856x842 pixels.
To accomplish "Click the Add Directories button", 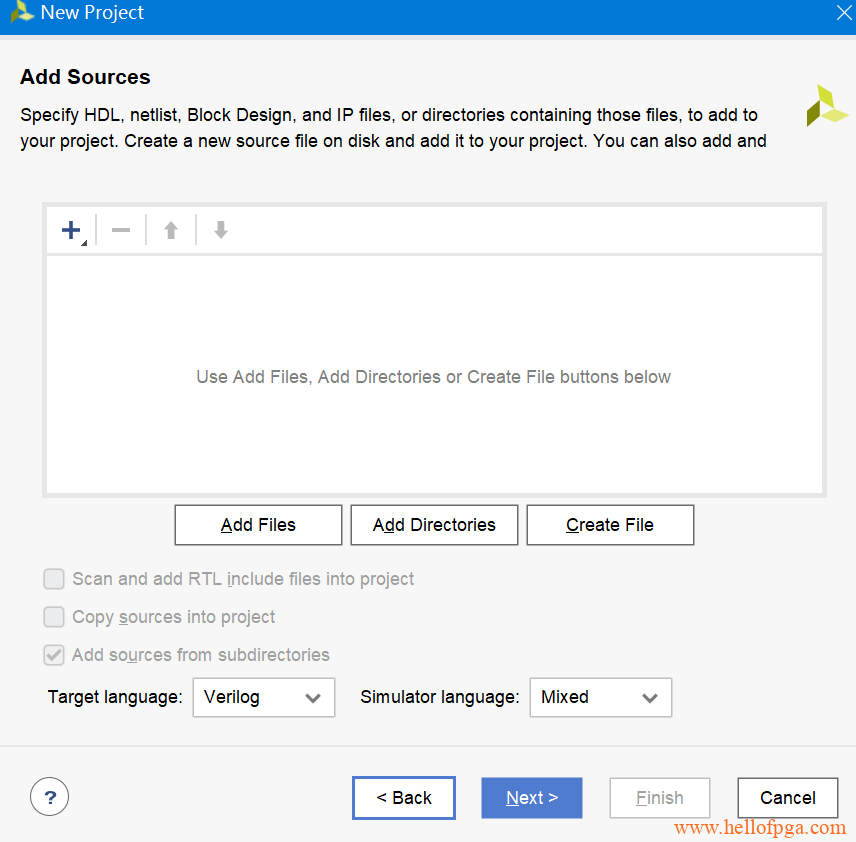I will click(x=434, y=525).
